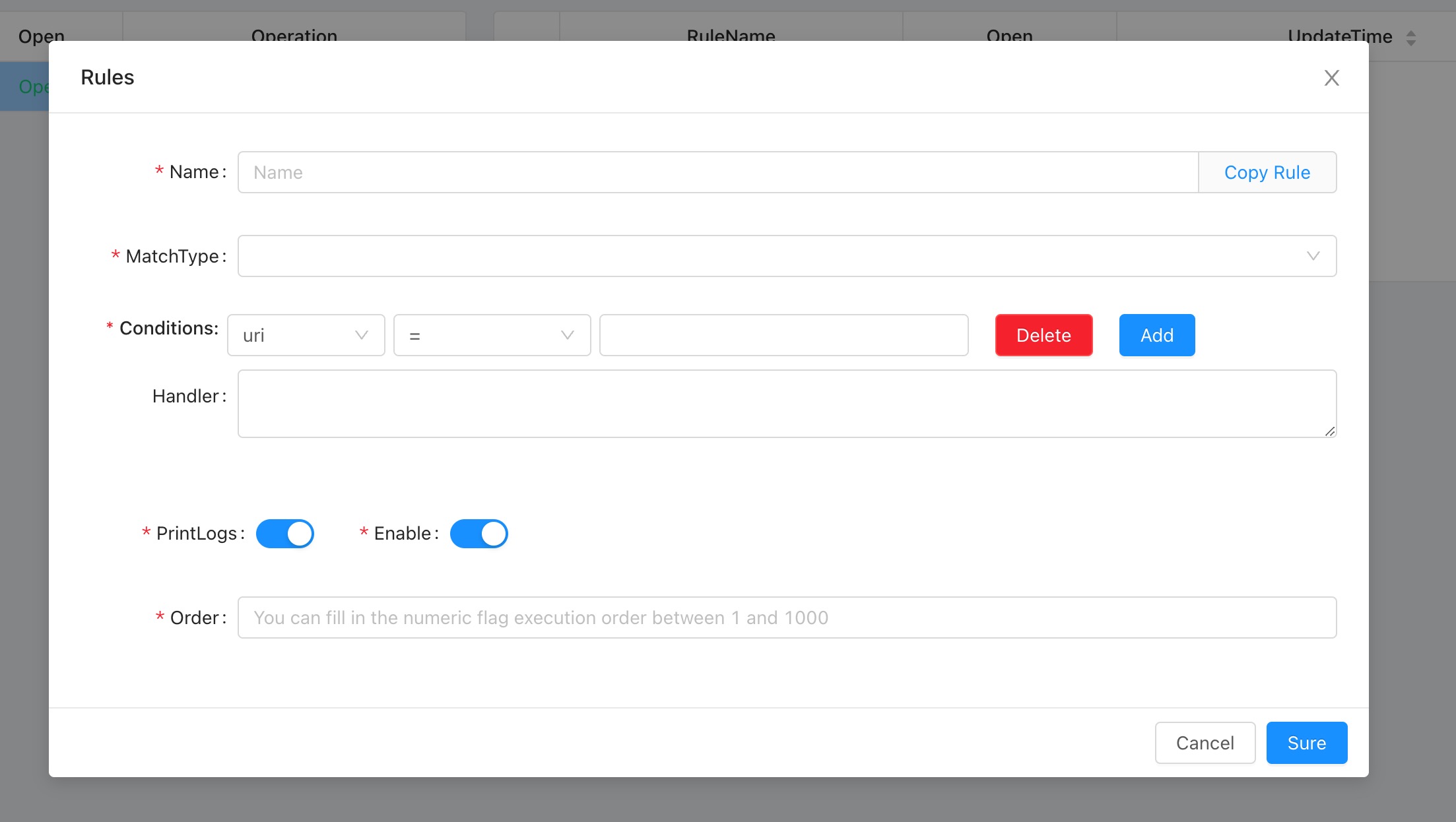The height and width of the screenshot is (822, 1456).
Task: Click into the condition value field
Action: (783, 335)
